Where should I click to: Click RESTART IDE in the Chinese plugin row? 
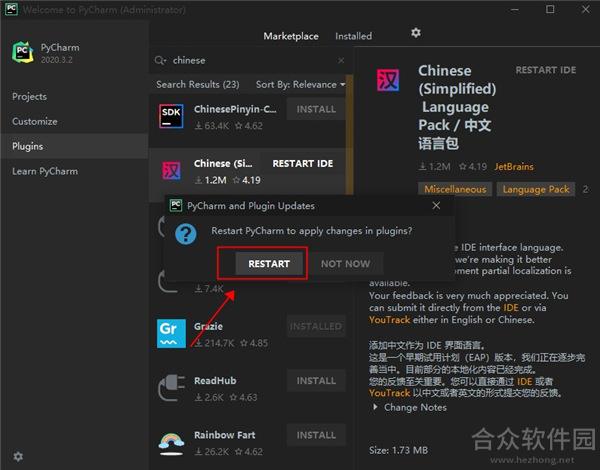(x=303, y=164)
